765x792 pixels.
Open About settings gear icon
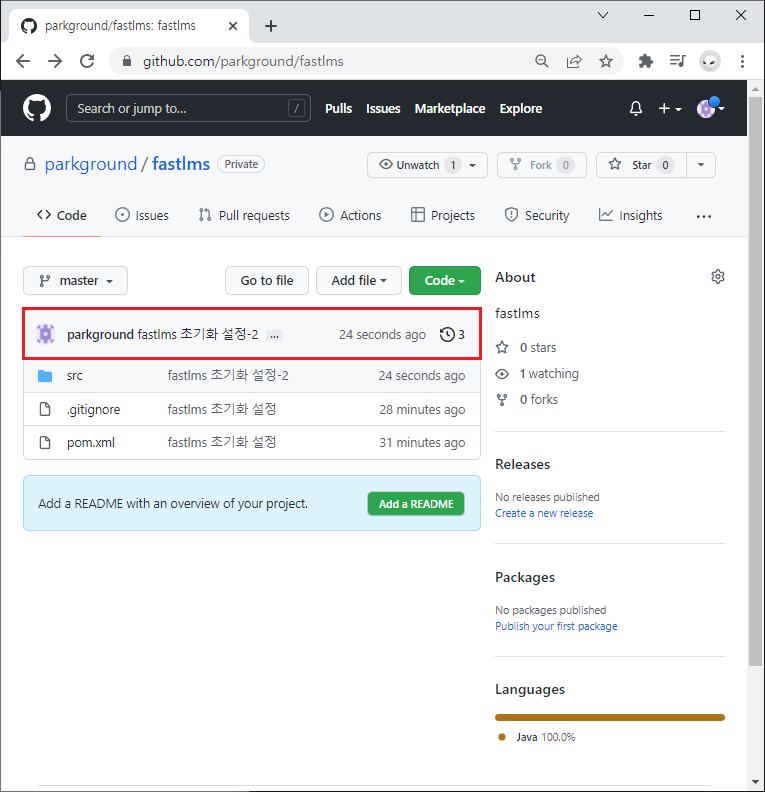718,277
